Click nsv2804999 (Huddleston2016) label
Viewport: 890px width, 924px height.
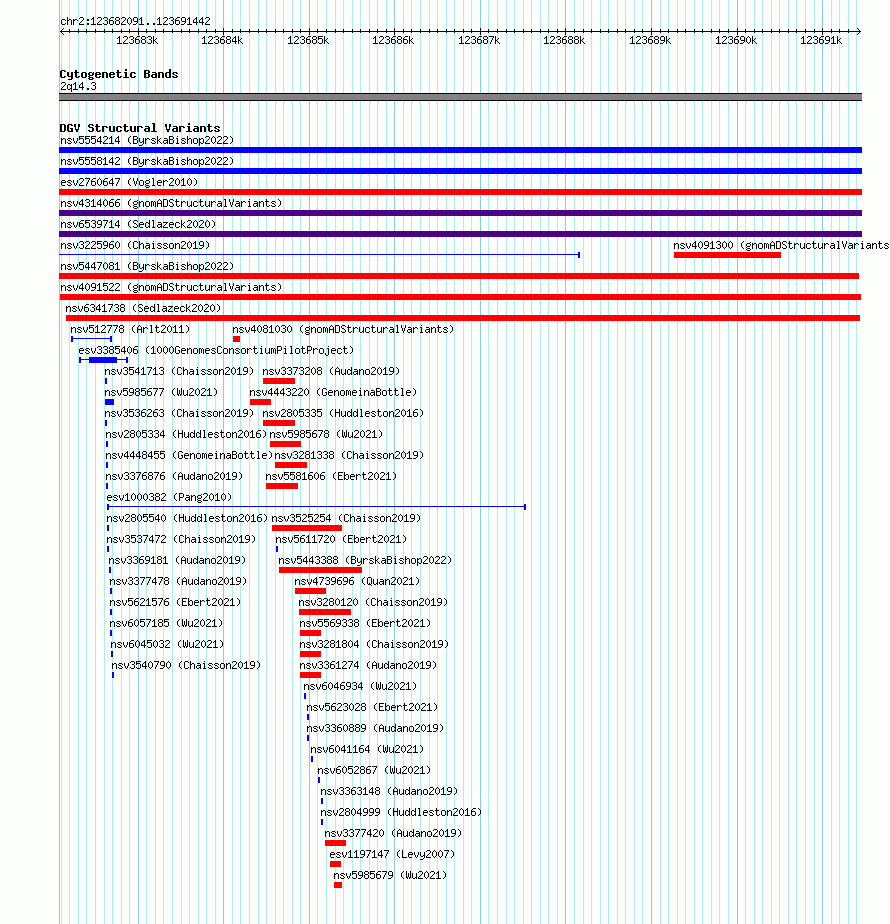tap(401, 813)
